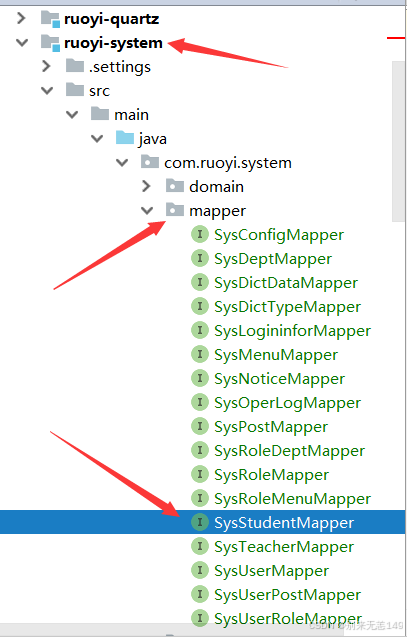The height and width of the screenshot is (637, 407).
Task: Click the SysDictDataMapper interface icon
Action: point(200,282)
